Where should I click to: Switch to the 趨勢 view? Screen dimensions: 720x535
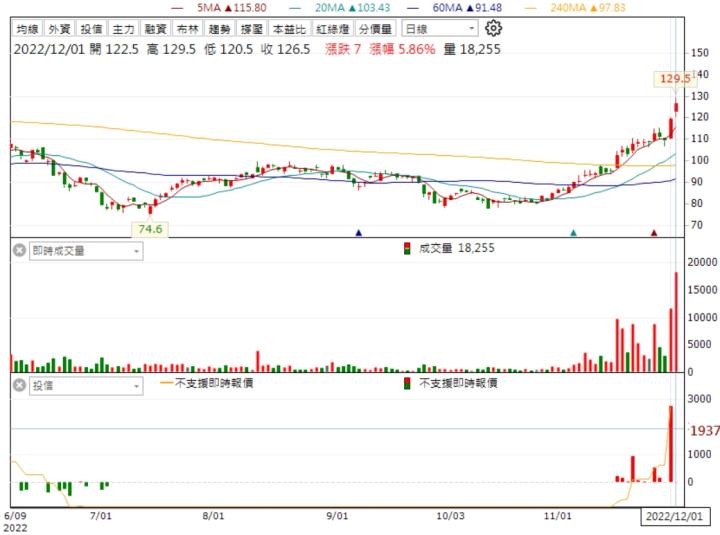pyautogui.click(x=219, y=29)
